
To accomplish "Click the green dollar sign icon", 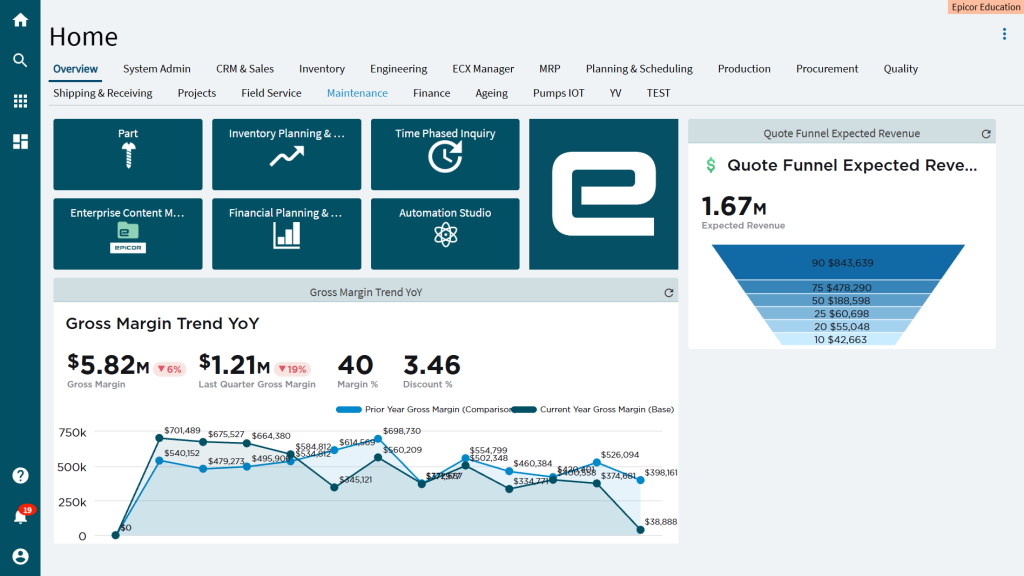I will click(711, 165).
